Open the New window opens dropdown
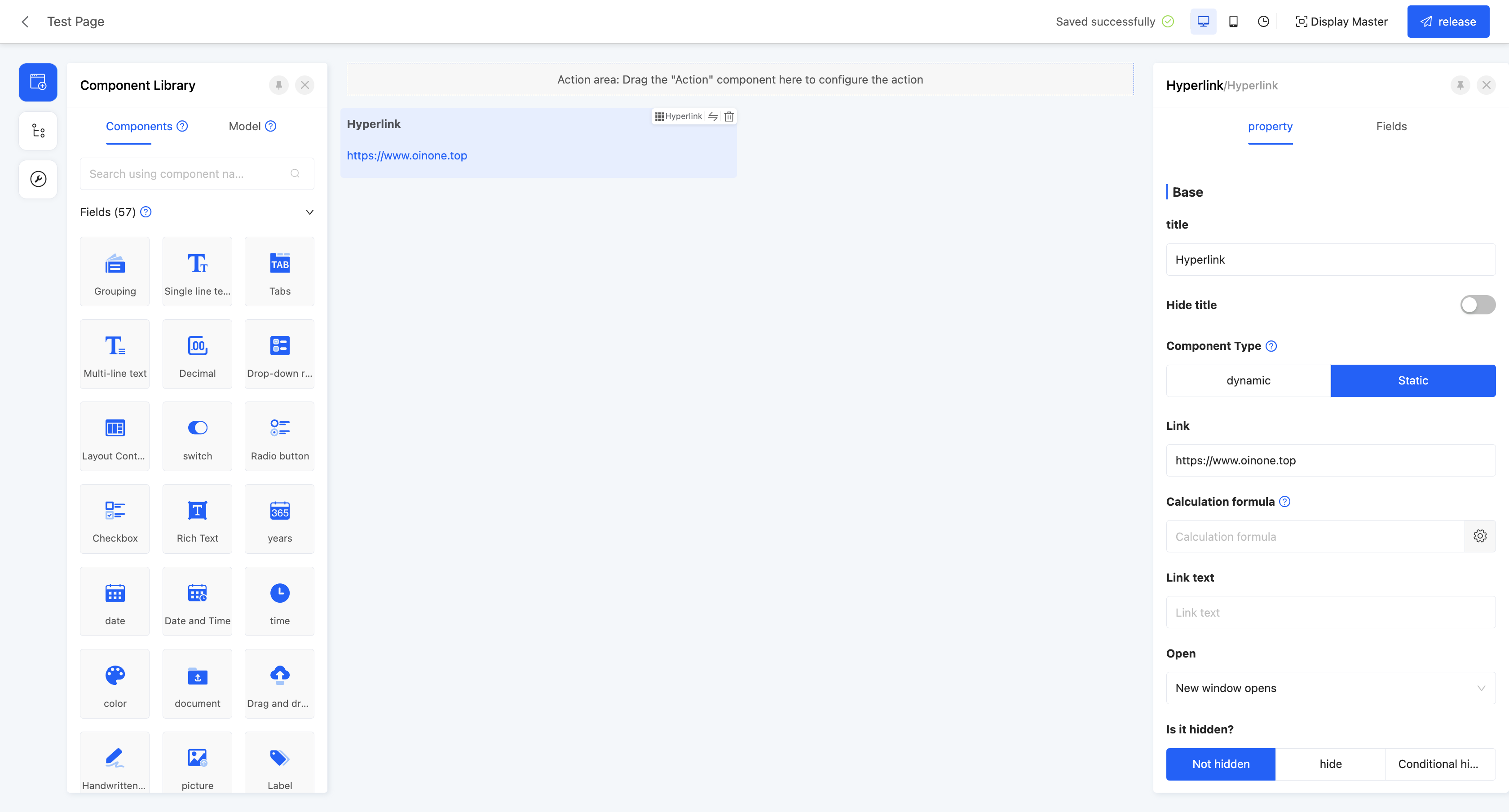 [x=1330, y=688]
